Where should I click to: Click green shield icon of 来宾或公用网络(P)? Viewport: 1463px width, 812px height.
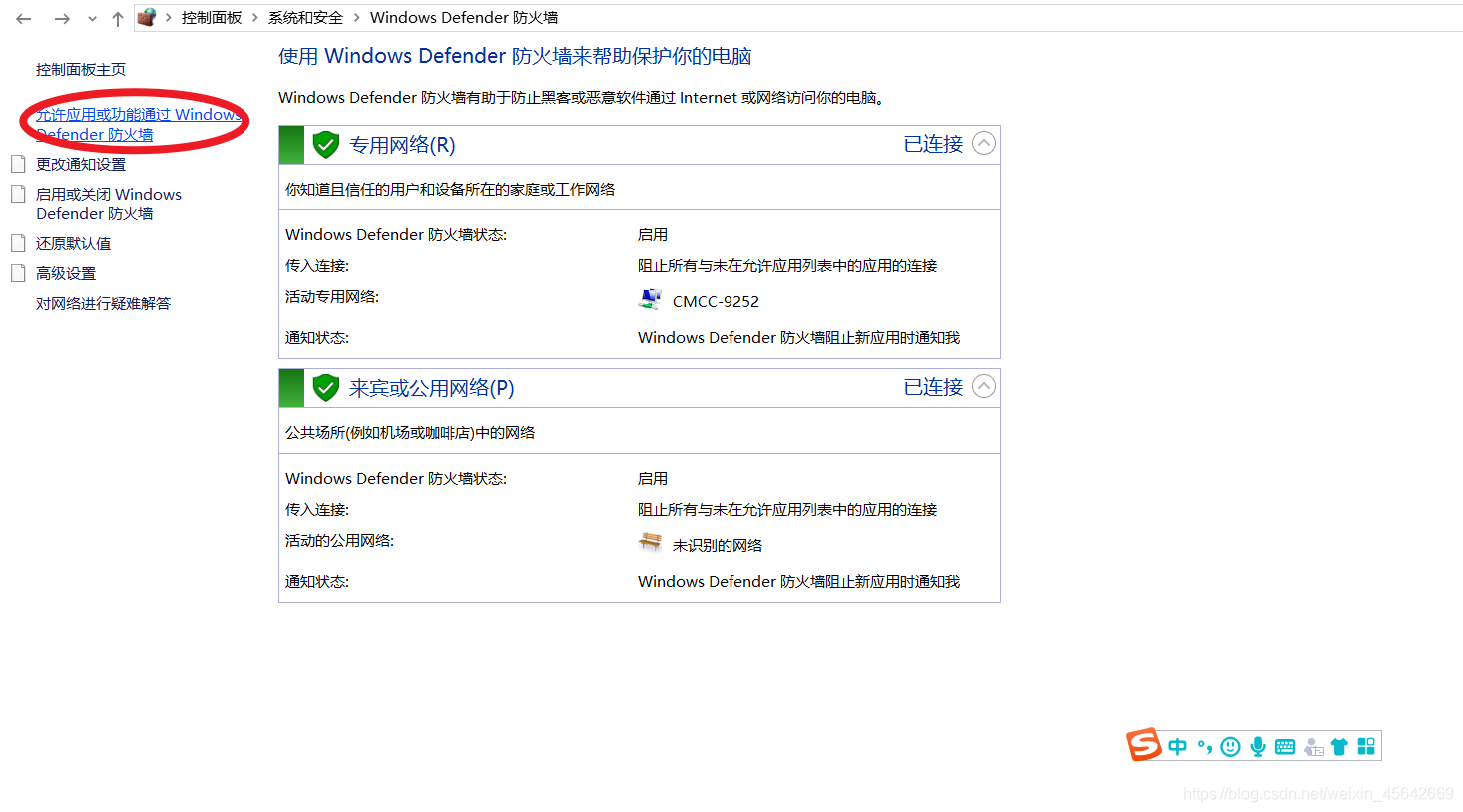click(326, 388)
